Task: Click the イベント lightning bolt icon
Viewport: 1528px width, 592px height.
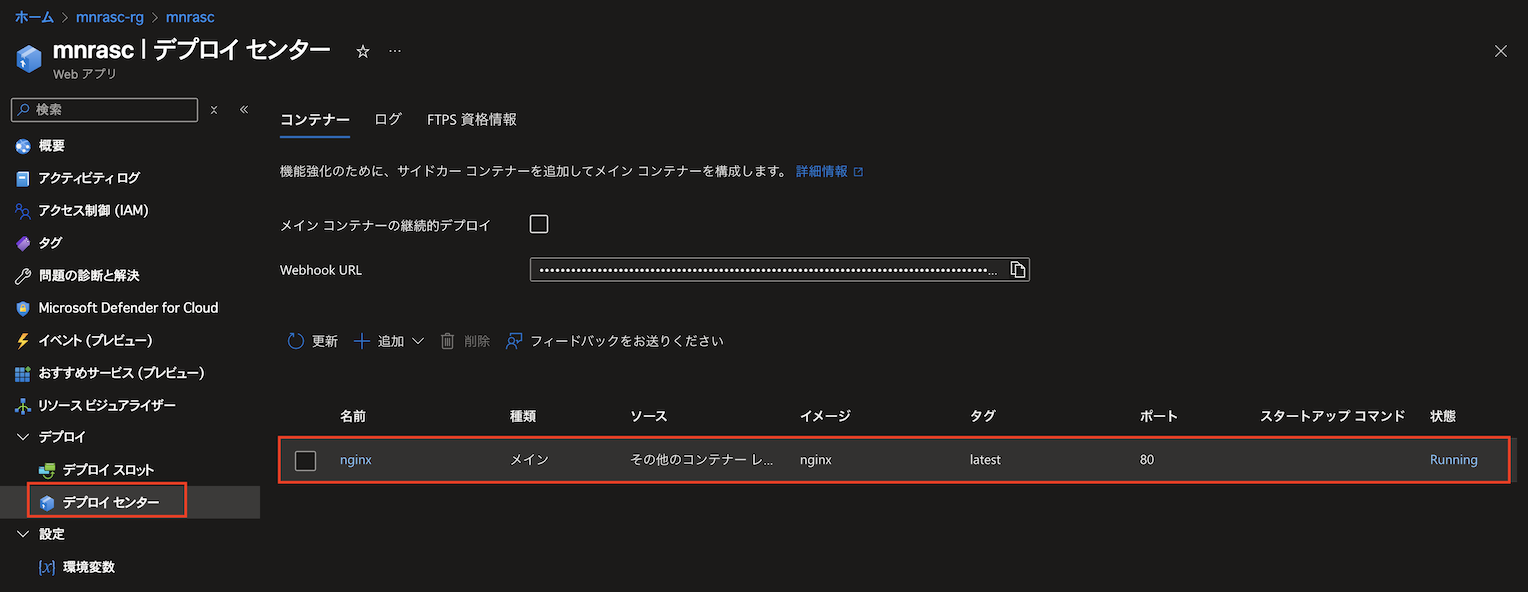Action: (x=23, y=341)
